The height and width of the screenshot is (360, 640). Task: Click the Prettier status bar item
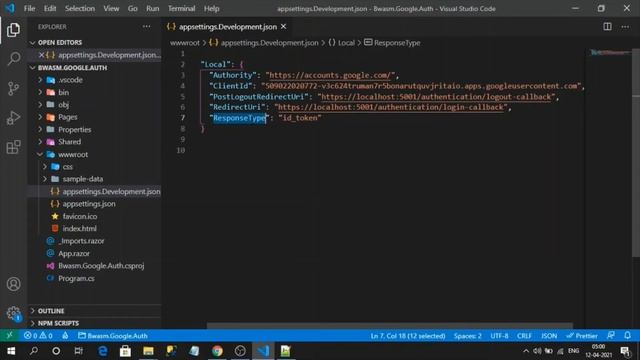pos(582,336)
